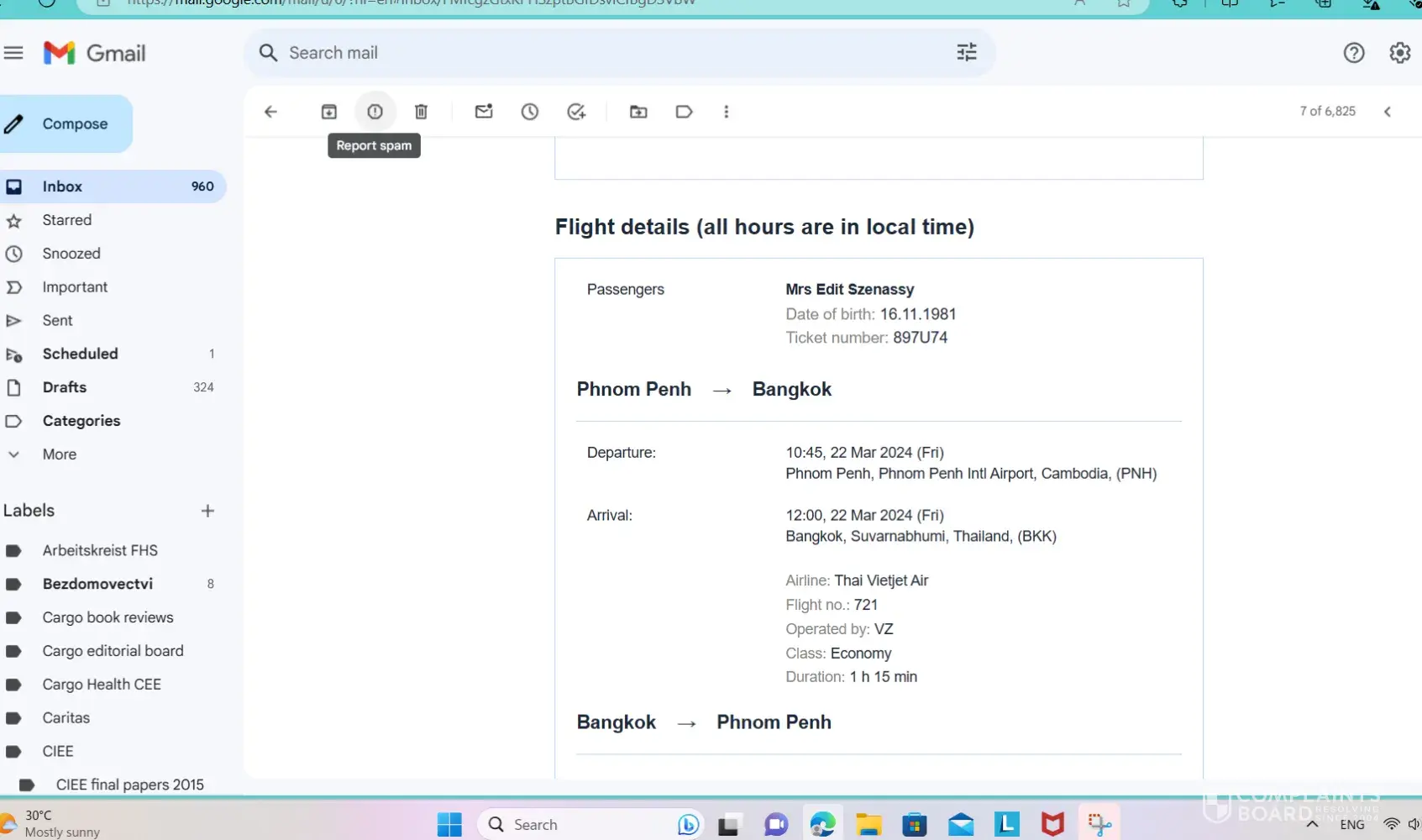The width and height of the screenshot is (1422, 840).
Task: Open the Cargo Health CEE label
Action: [x=112, y=685]
